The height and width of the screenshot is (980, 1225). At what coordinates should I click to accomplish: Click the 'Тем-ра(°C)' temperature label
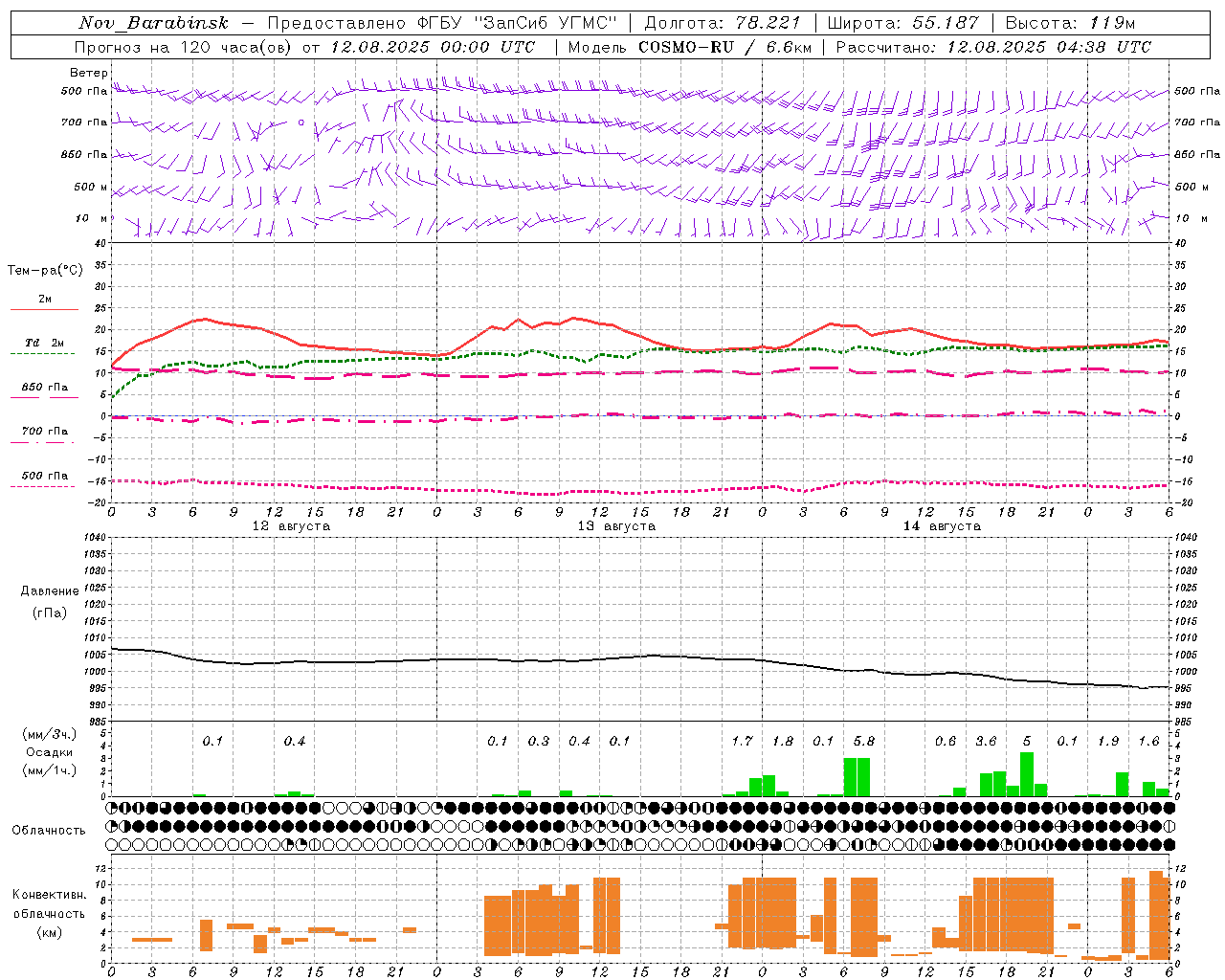[x=45, y=270]
